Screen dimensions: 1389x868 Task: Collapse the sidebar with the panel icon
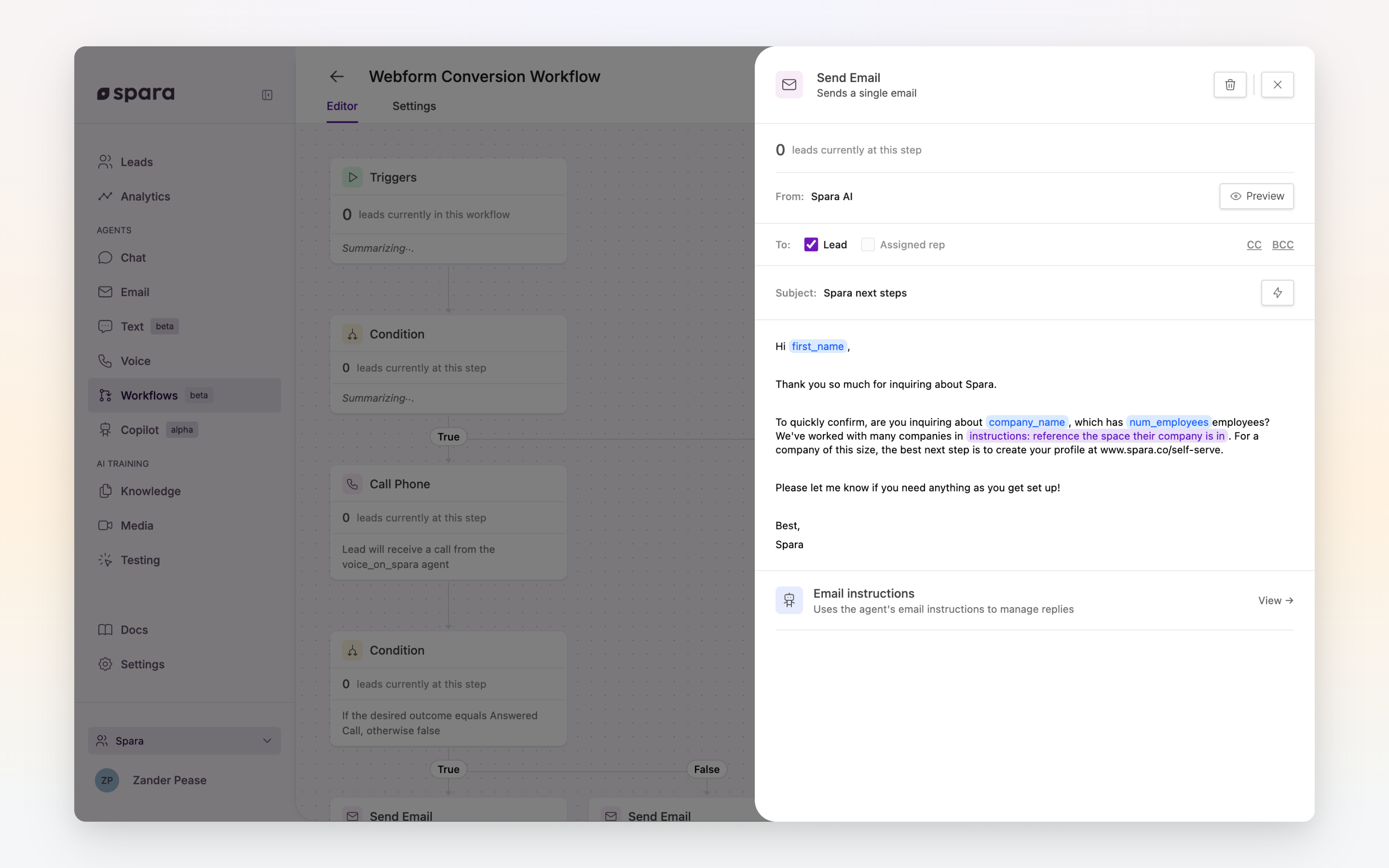pos(267,95)
